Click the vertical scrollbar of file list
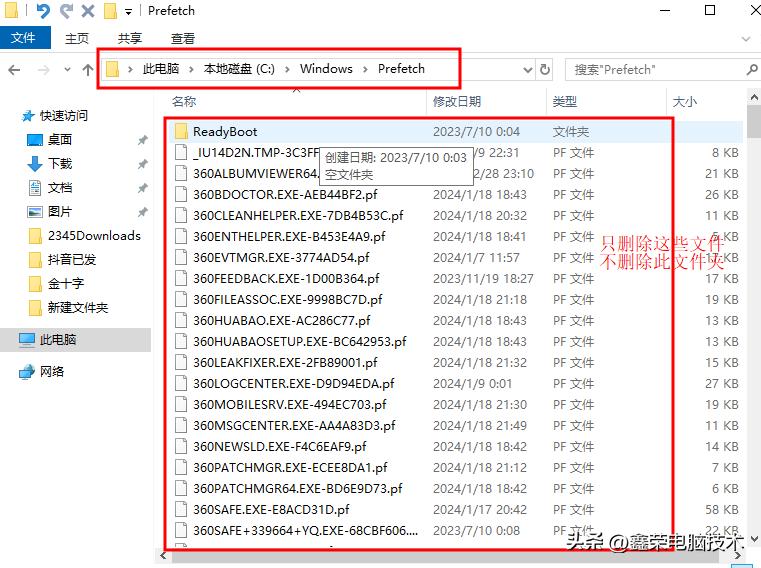The height and width of the screenshot is (568, 761). (752, 300)
